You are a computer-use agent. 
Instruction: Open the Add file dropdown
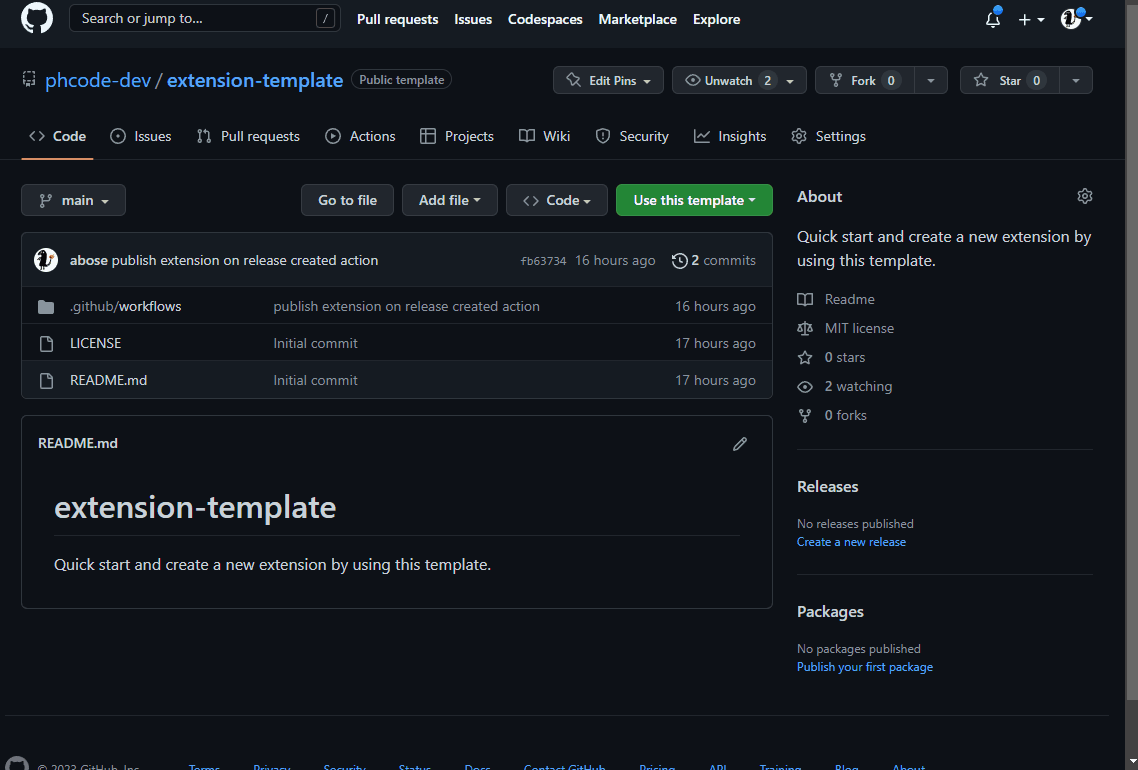pos(449,200)
